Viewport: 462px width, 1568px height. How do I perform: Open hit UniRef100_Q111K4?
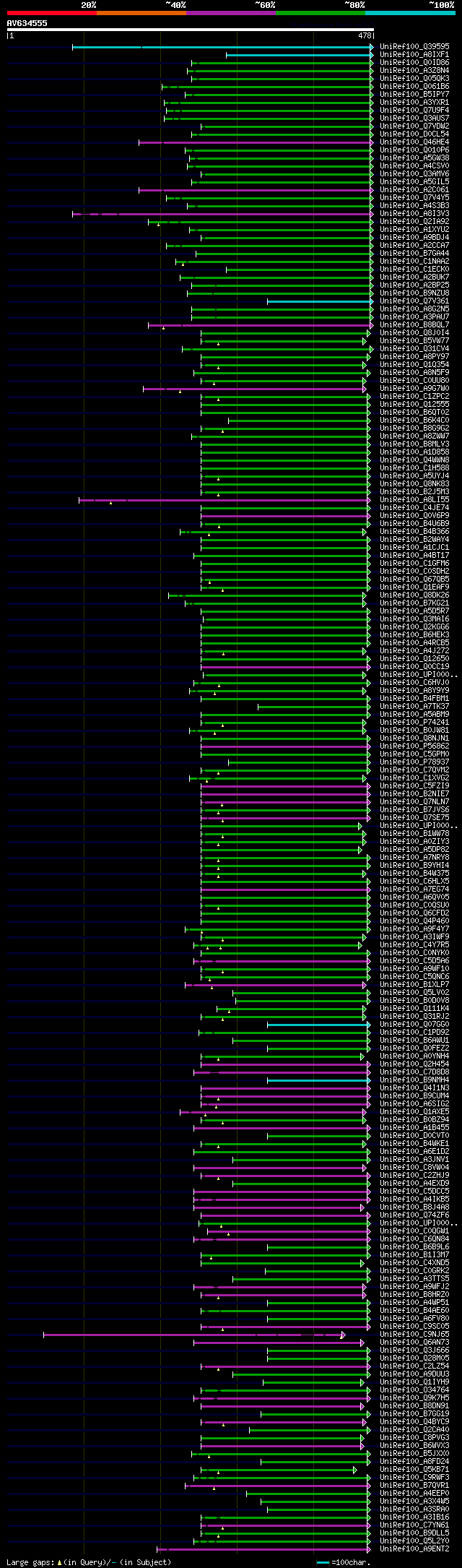414,1008
